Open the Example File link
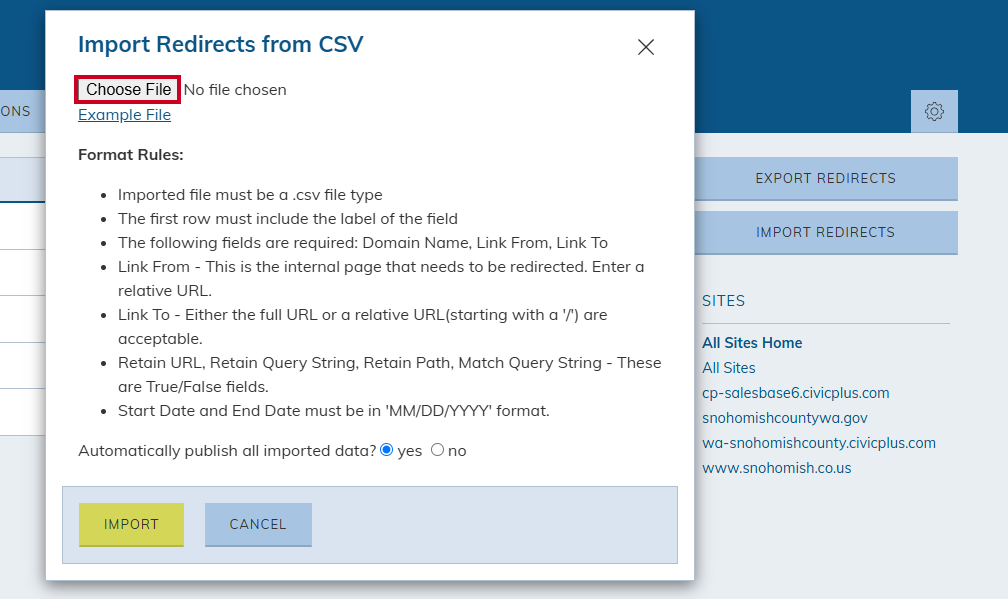This screenshot has width=1008, height=599. point(124,115)
